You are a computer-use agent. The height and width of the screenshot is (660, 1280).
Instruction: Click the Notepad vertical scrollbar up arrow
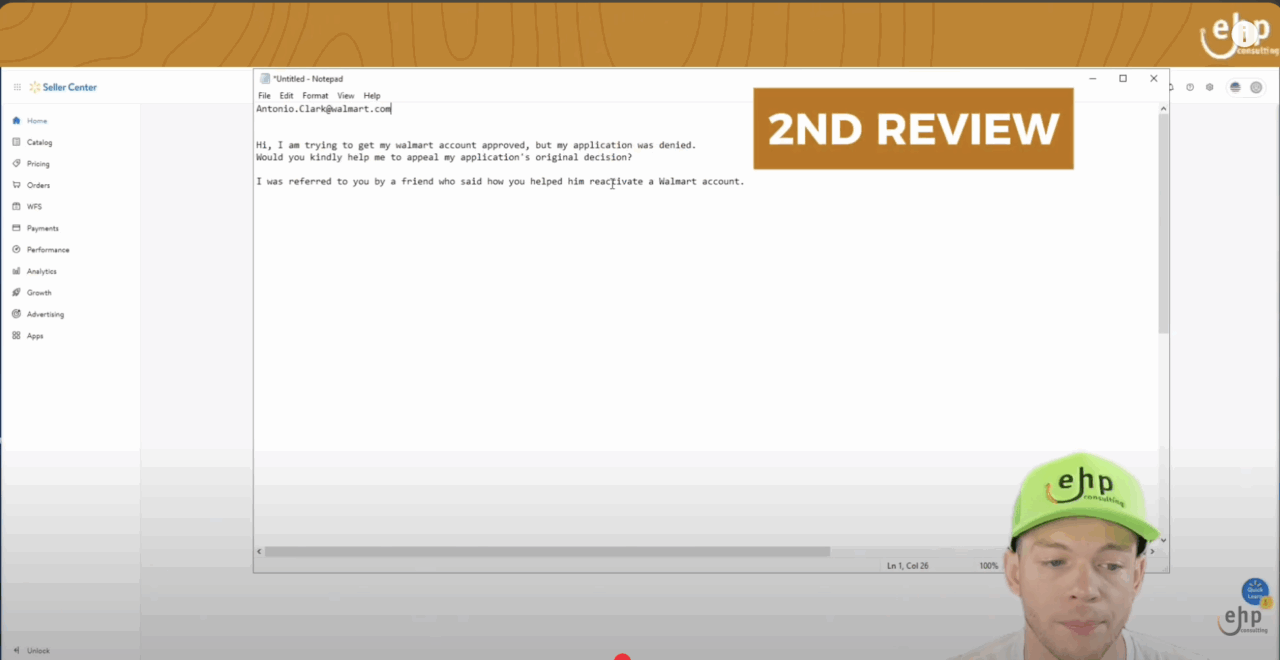tap(1163, 109)
